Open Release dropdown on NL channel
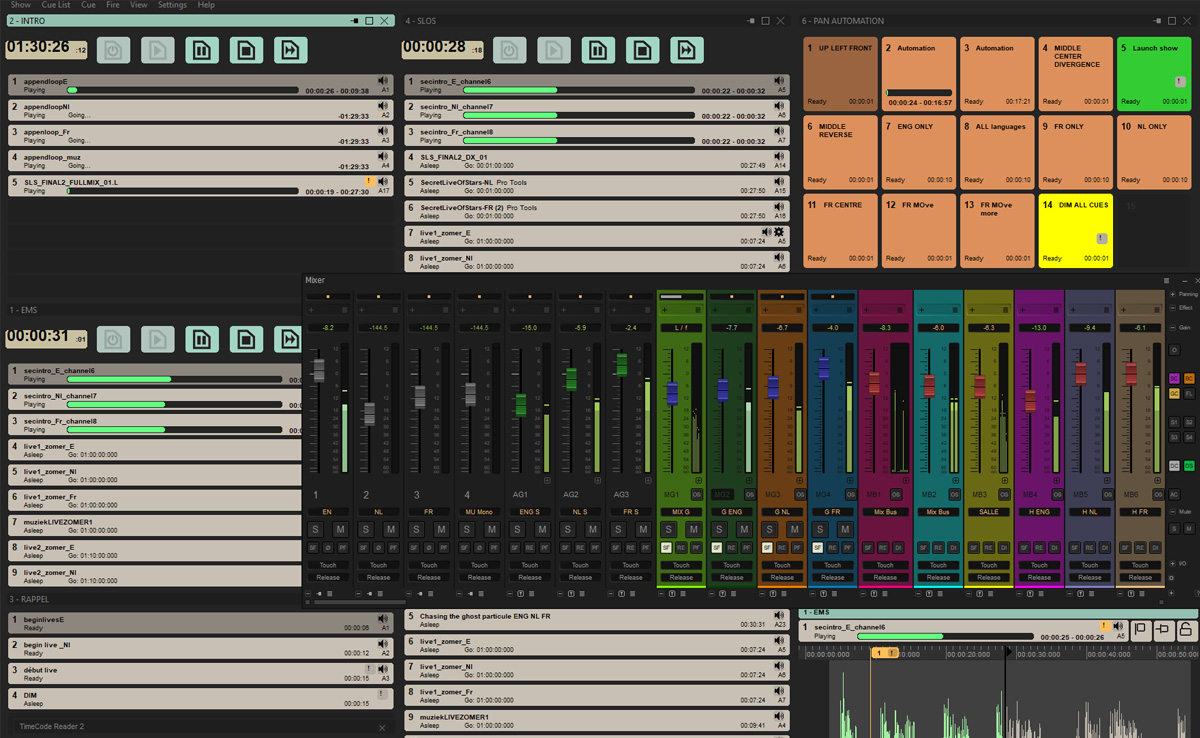Image resolution: width=1200 pixels, height=738 pixels. point(379,577)
